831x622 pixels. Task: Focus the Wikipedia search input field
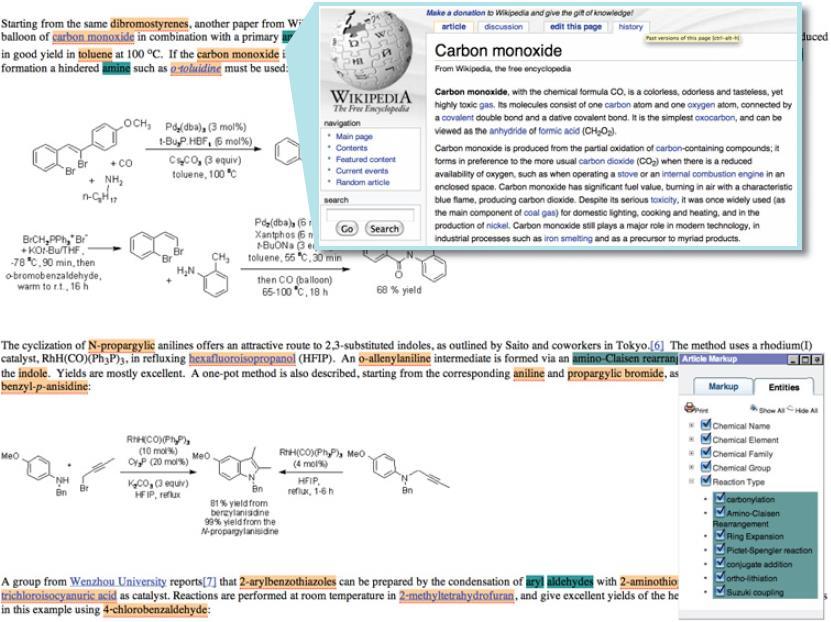tap(370, 214)
